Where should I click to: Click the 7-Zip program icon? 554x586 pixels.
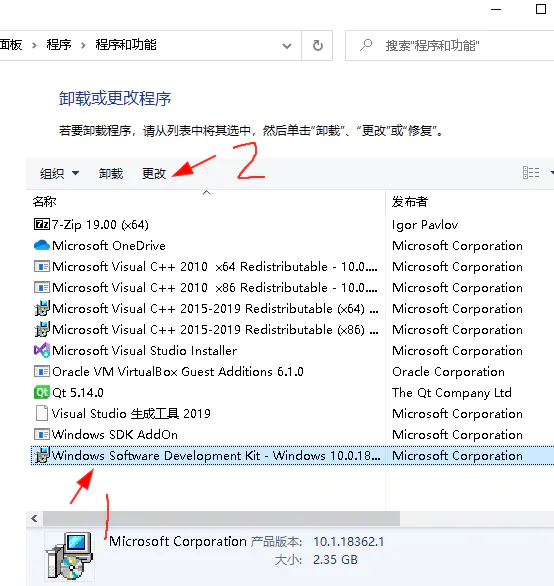click(x=41, y=224)
